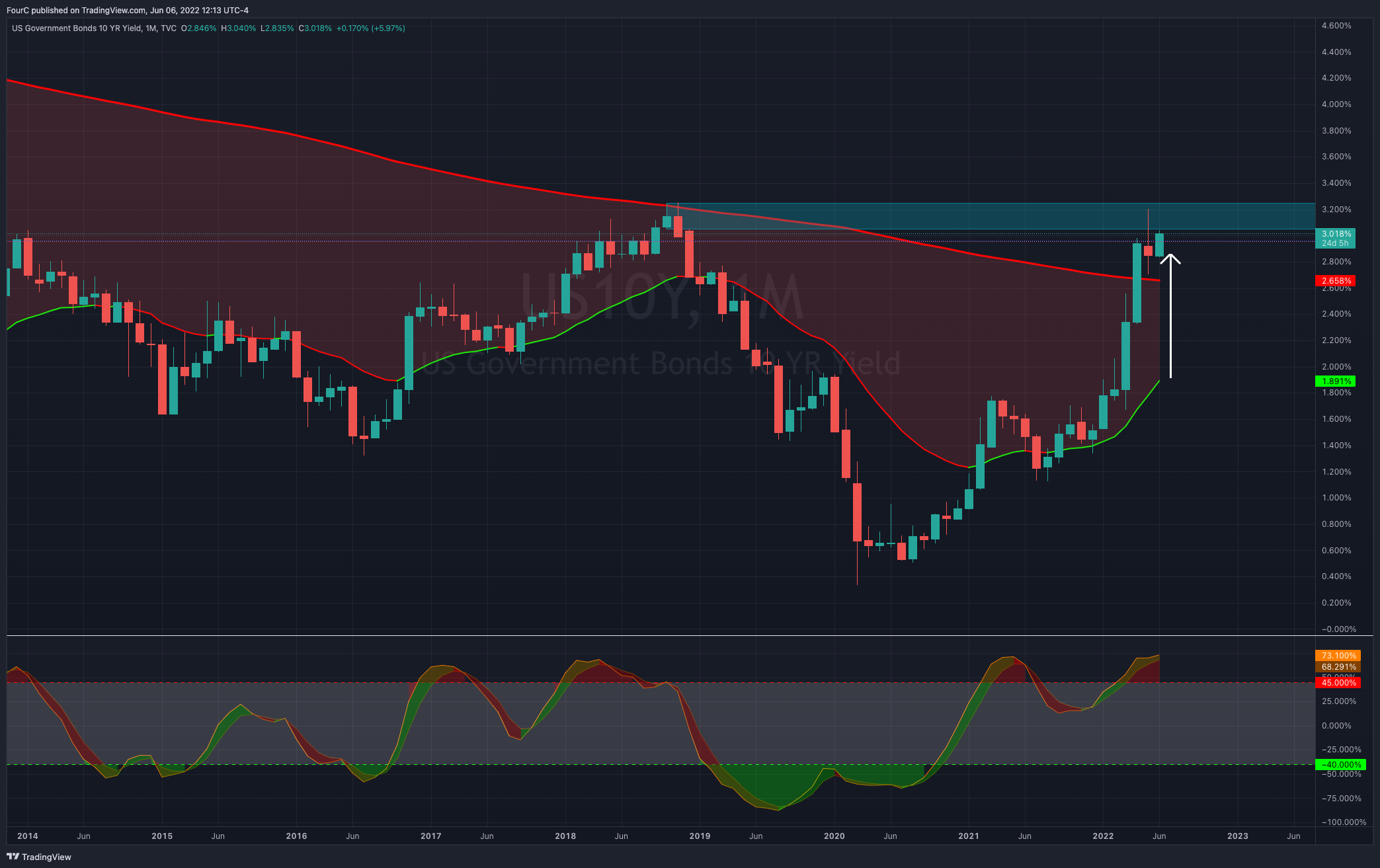Click the 4.000% price axis label

click(x=1336, y=104)
